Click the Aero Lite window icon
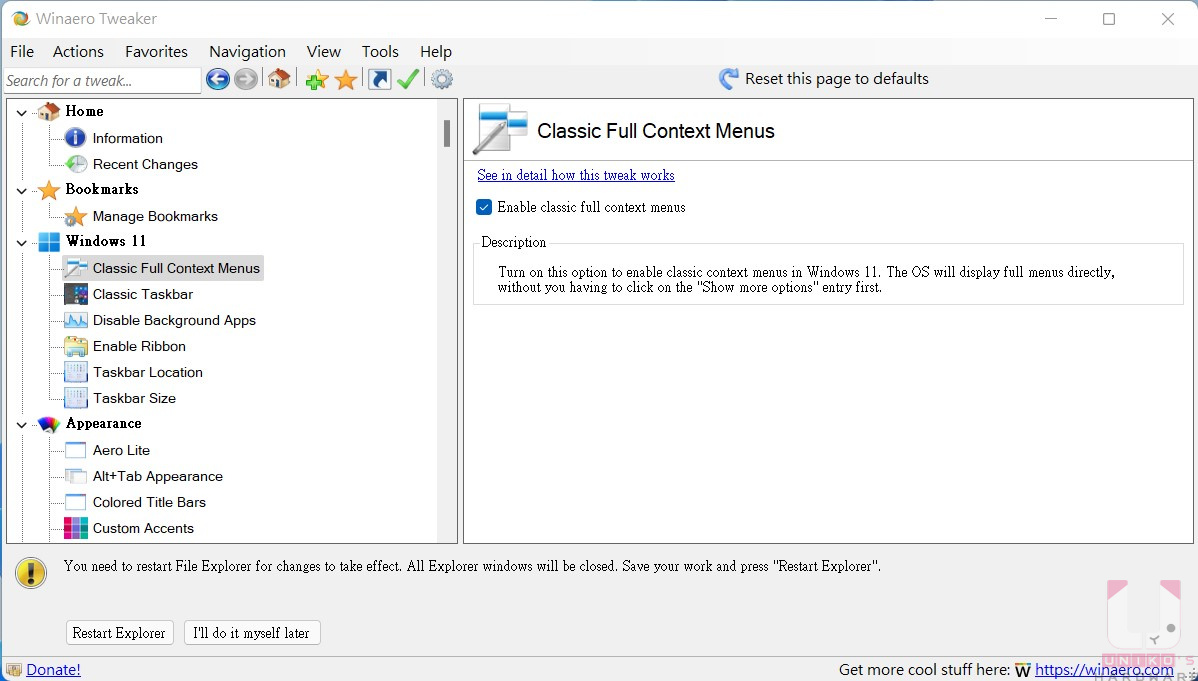This screenshot has height=681, width=1198. tap(76, 450)
